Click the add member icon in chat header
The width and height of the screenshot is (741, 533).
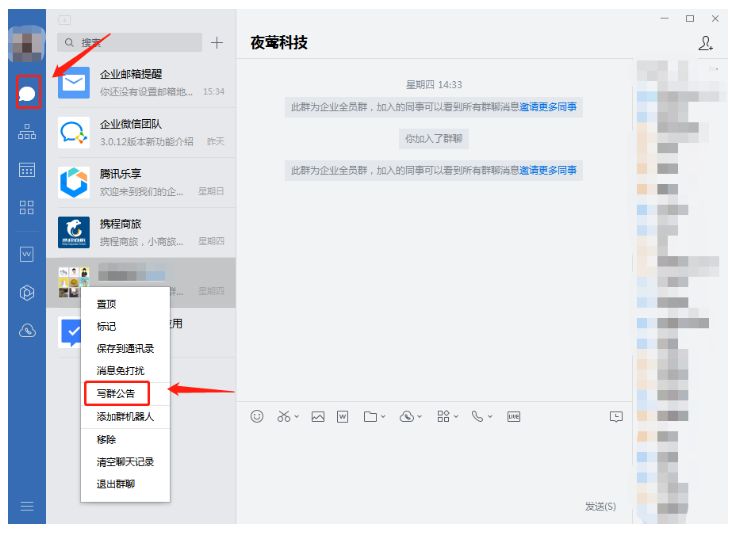click(706, 43)
